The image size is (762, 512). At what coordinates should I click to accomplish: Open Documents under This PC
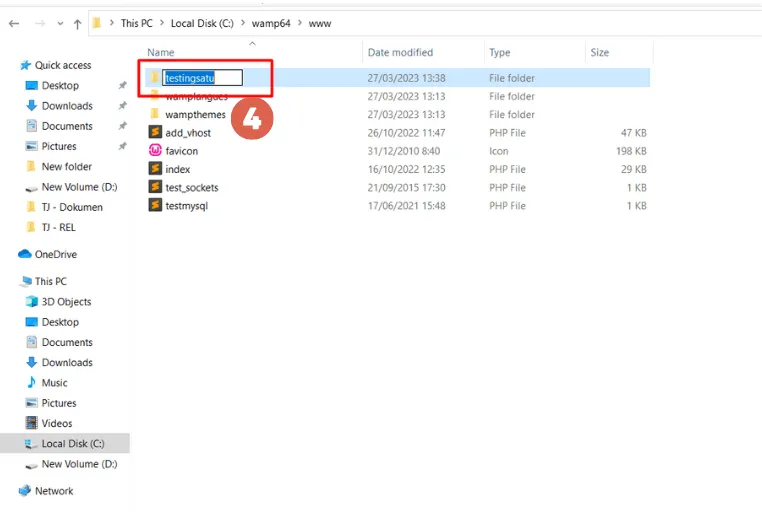point(67,342)
